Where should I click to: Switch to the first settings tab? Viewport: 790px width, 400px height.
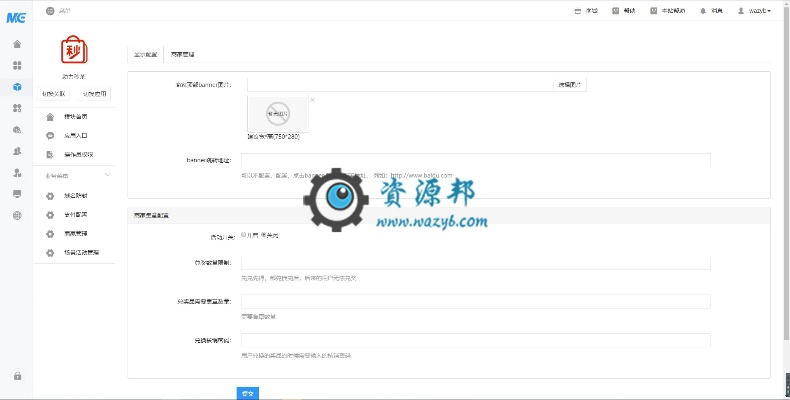(146, 54)
